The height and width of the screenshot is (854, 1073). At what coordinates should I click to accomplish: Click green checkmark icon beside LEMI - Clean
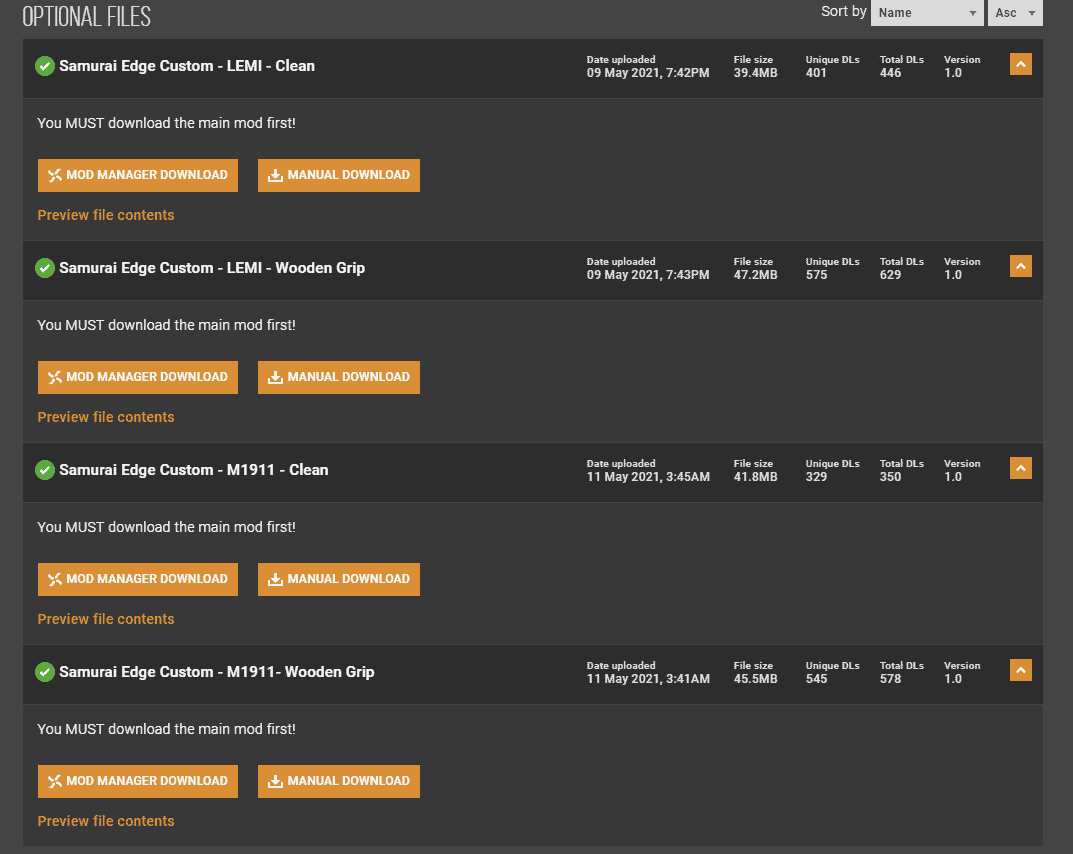tap(45, 66)
